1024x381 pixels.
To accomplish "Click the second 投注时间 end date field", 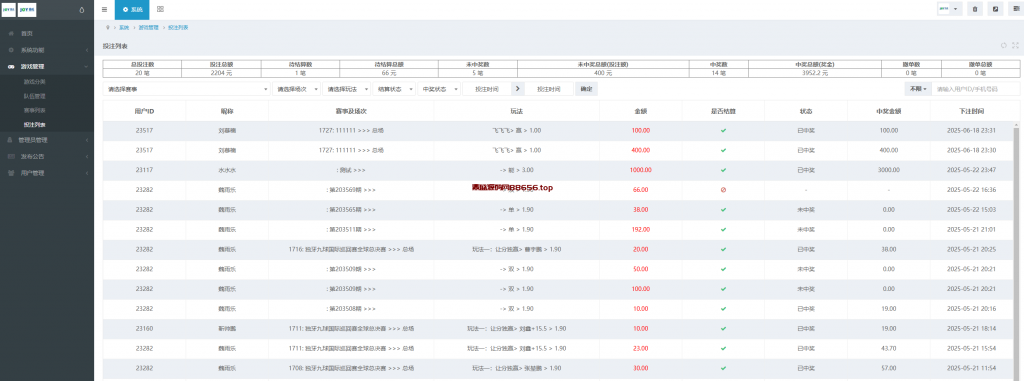I will tap(549, 89).
